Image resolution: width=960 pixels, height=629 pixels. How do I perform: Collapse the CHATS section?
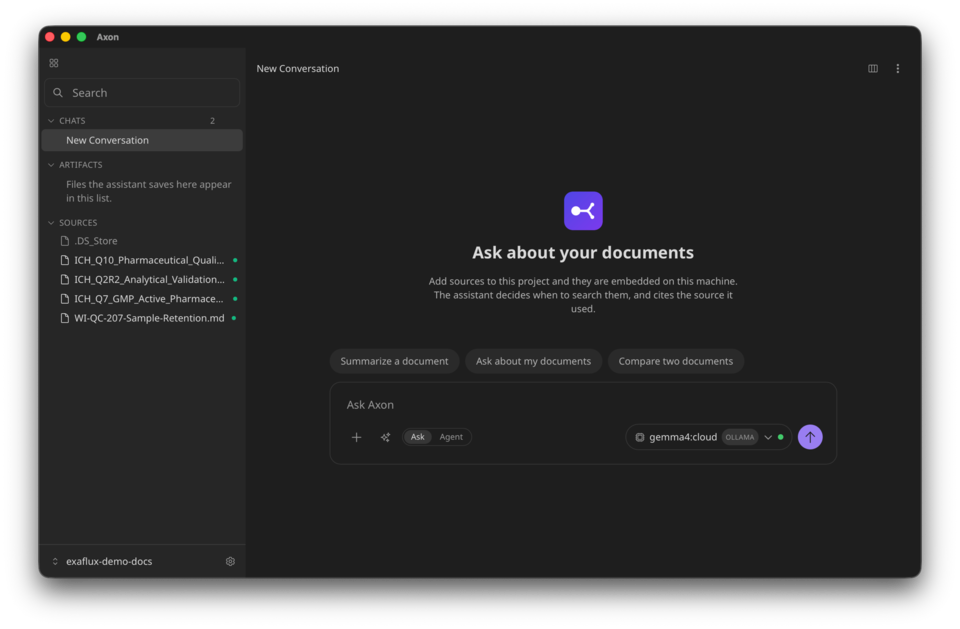point(51,121)
